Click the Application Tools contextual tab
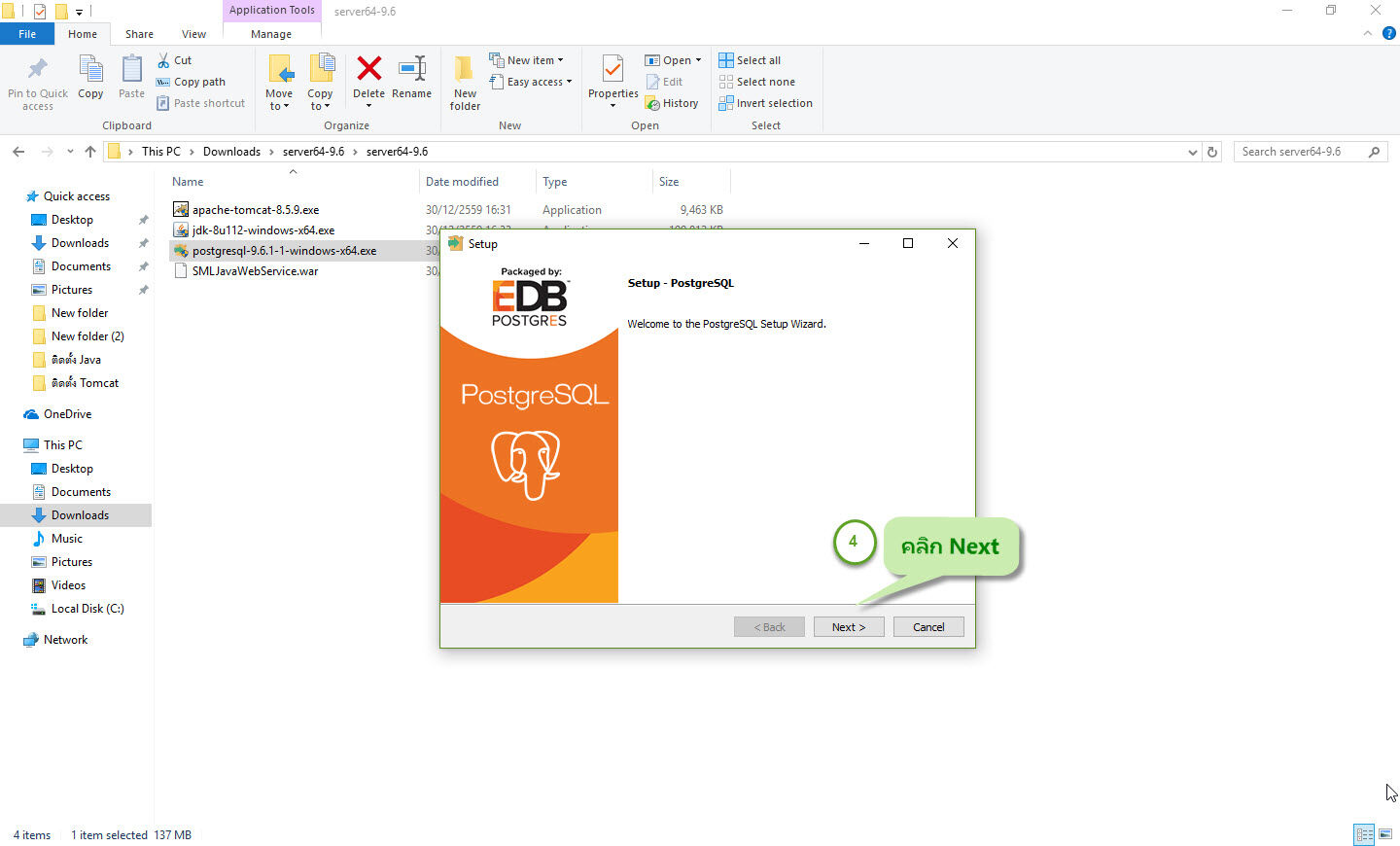 272,11
